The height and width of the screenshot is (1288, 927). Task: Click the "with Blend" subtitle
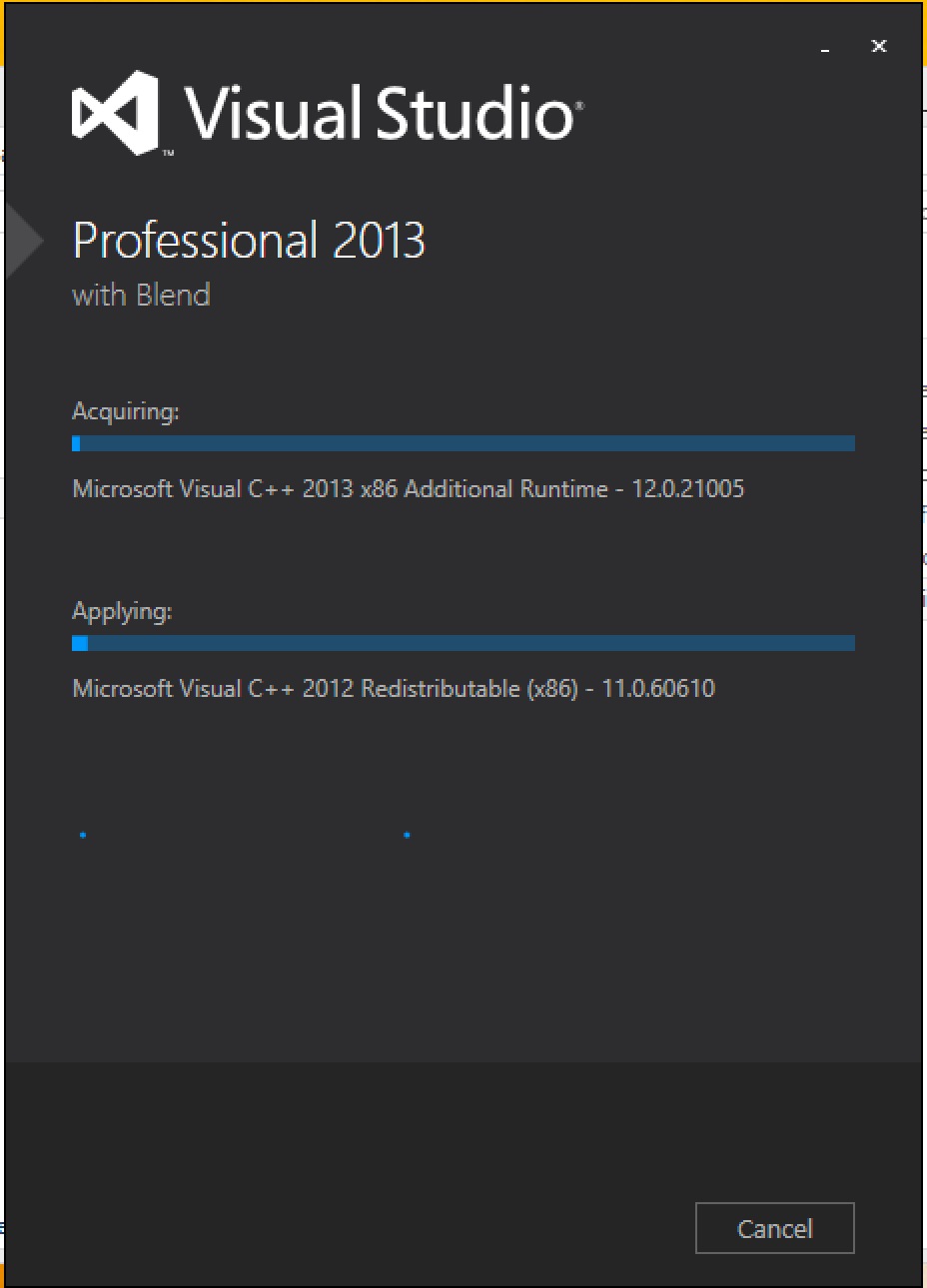[141, 296]
